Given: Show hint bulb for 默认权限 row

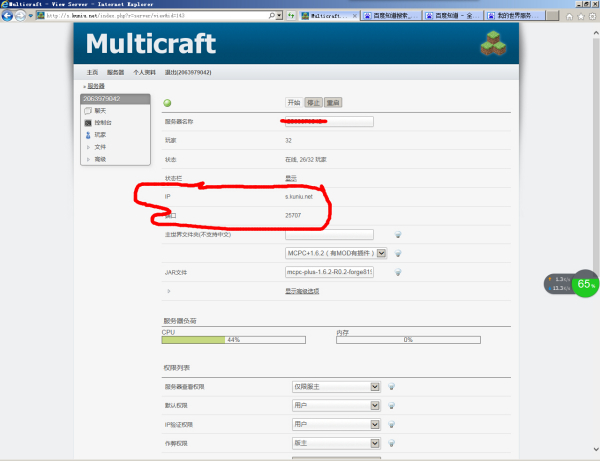Looking at the screenshot, I should coord(391,406).
